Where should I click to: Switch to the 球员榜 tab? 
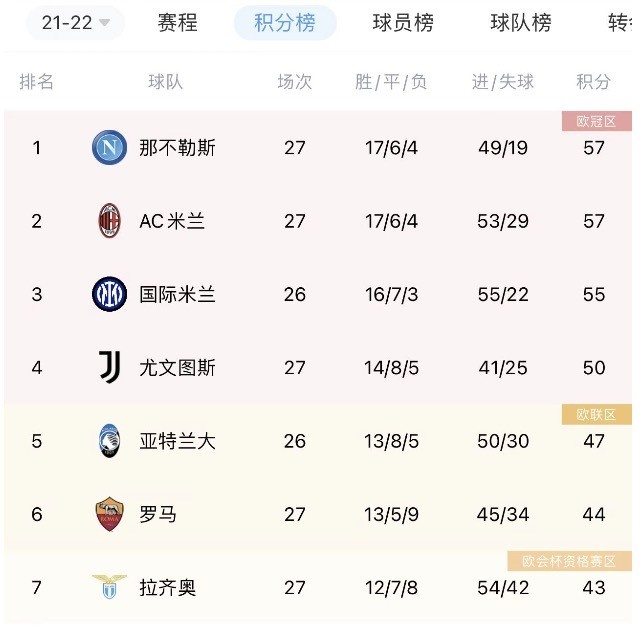point(403,23)
